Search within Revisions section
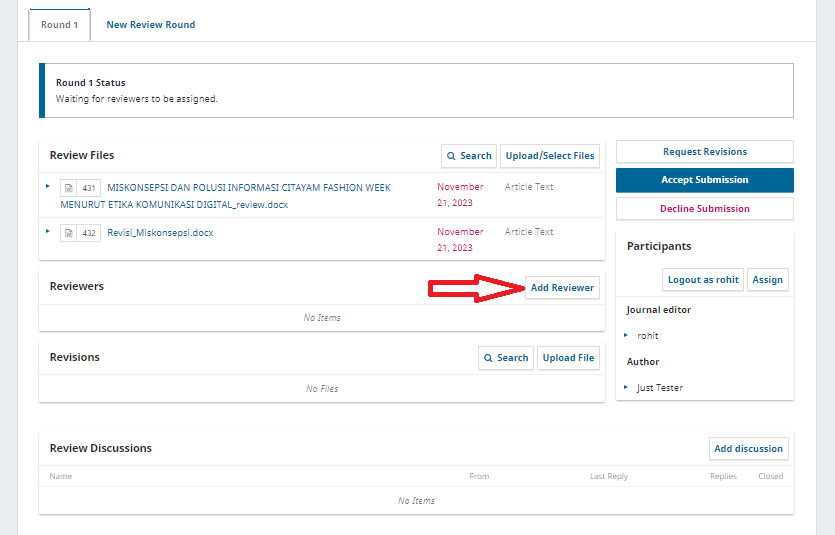Viewport: 835px width, 535px height. tap(506, 358)
